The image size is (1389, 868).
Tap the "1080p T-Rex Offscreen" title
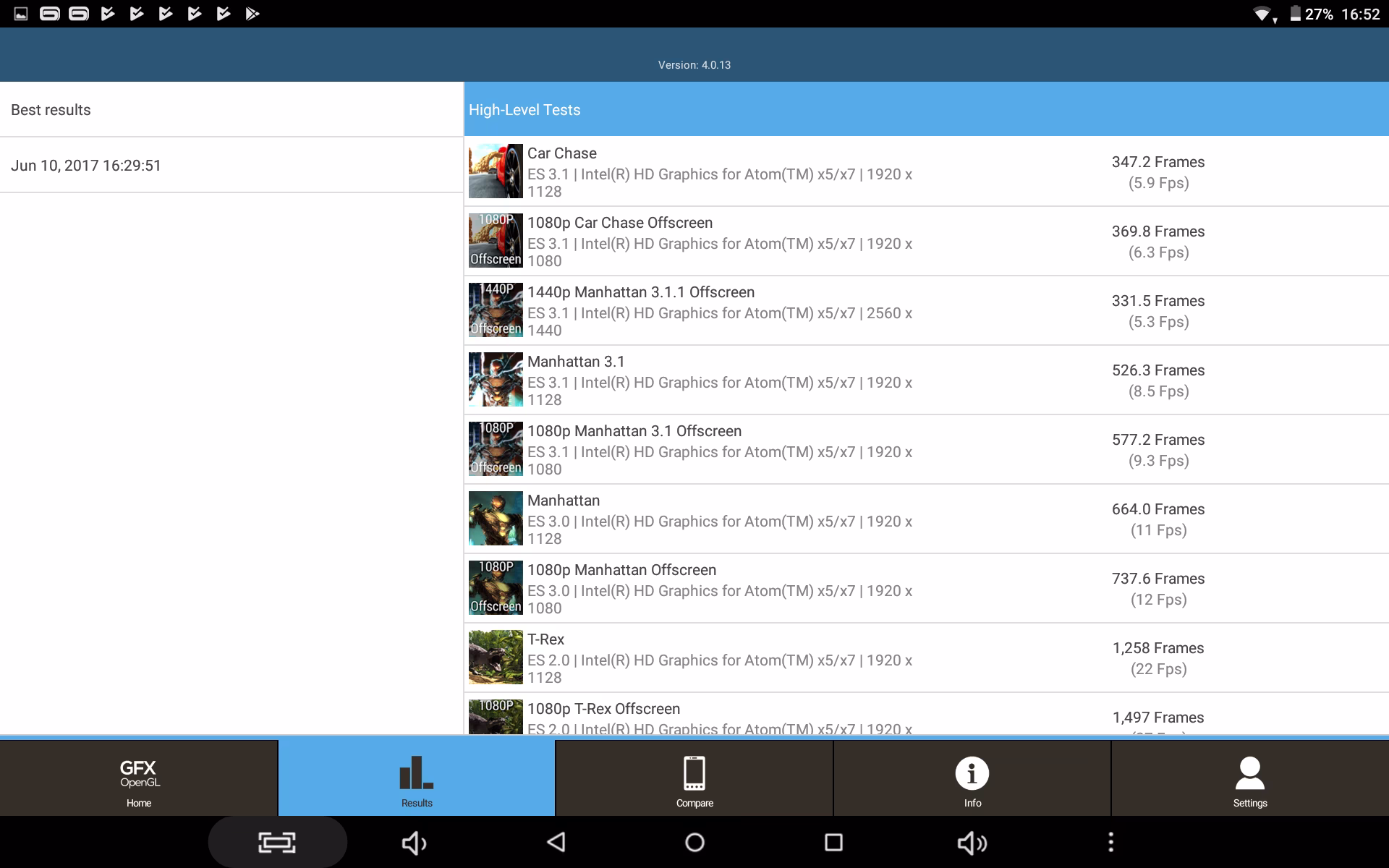pyautogui.click(x=604, y=709)
